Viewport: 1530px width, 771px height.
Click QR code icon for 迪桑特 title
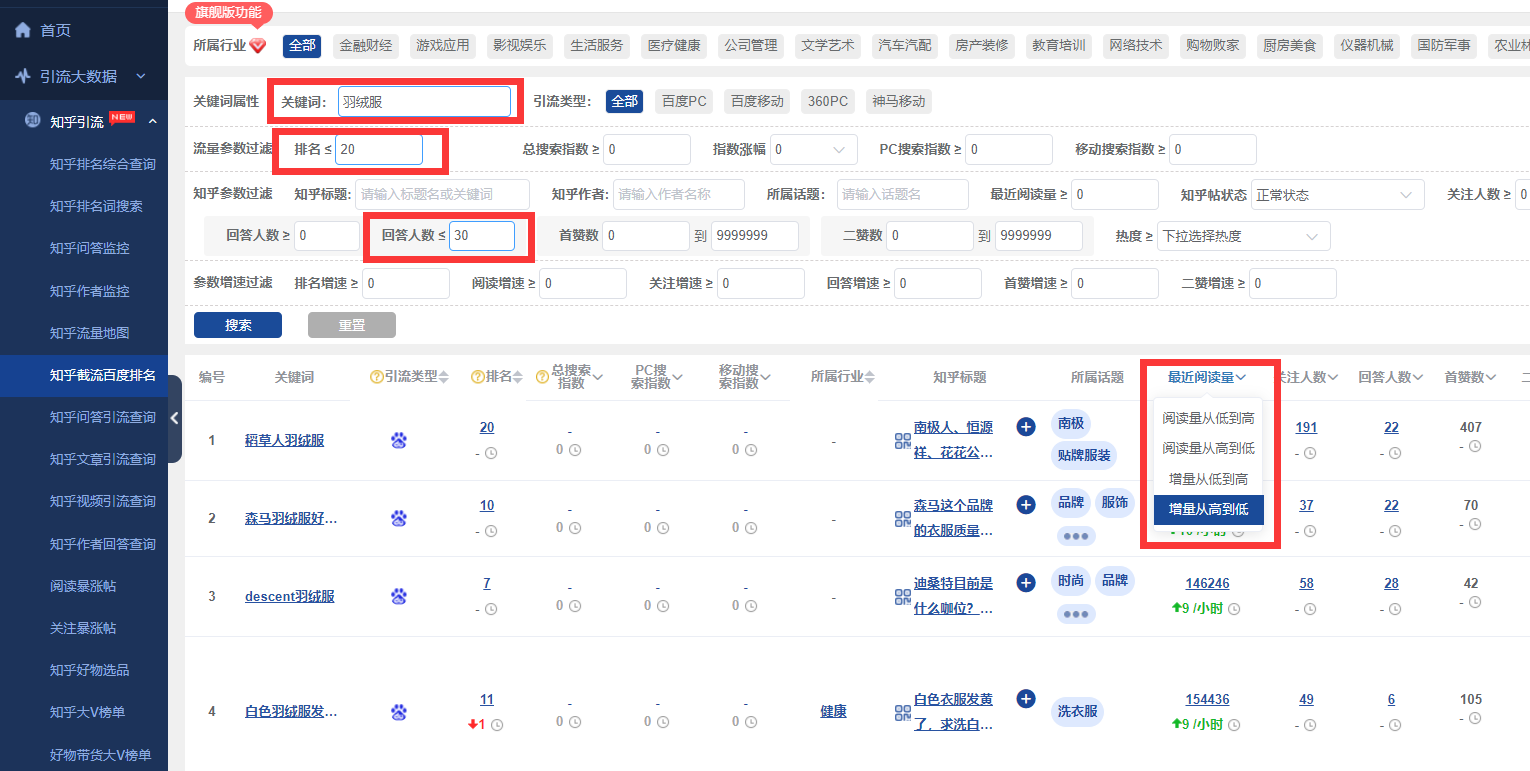[903, 596]
